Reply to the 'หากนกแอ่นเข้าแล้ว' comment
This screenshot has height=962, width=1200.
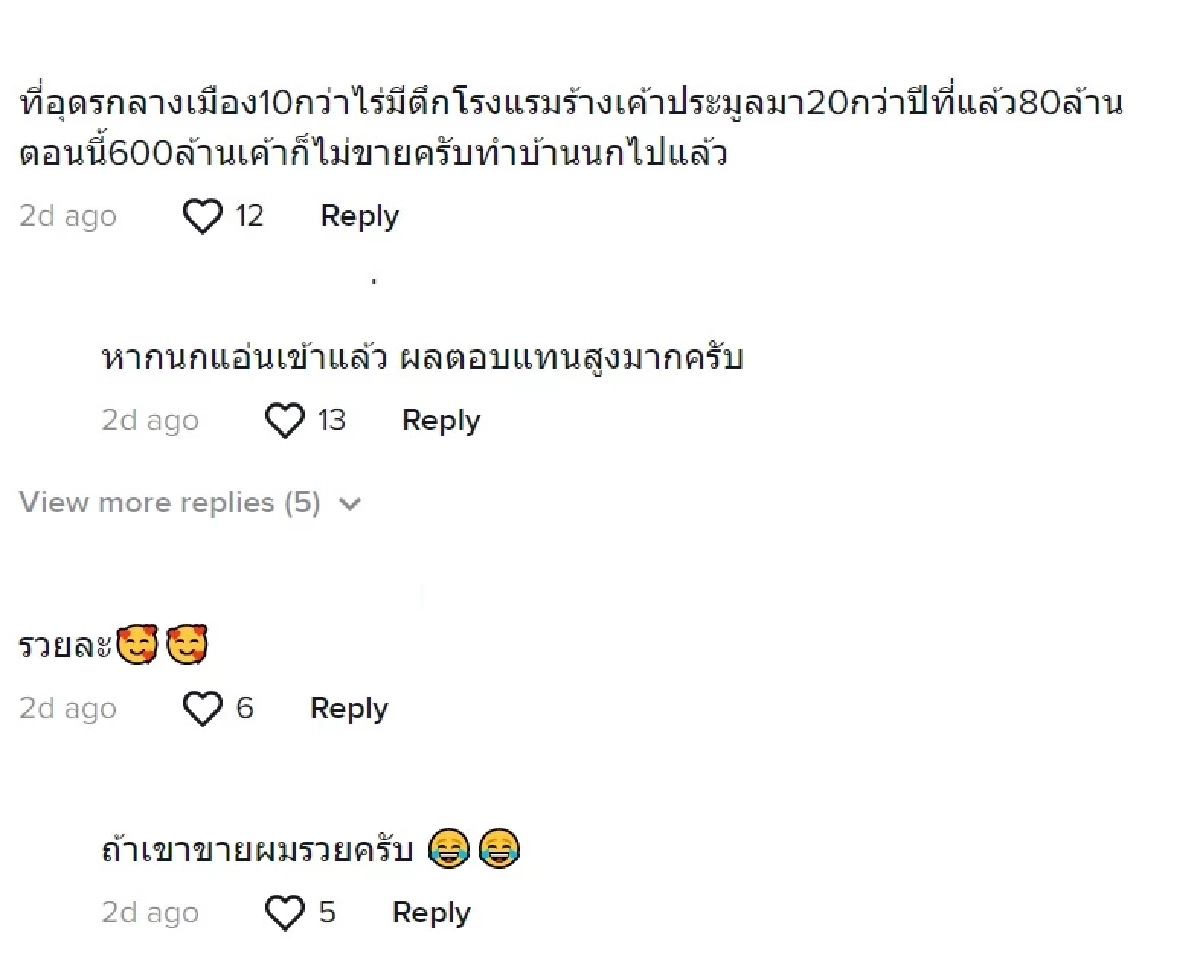point(440,421)
